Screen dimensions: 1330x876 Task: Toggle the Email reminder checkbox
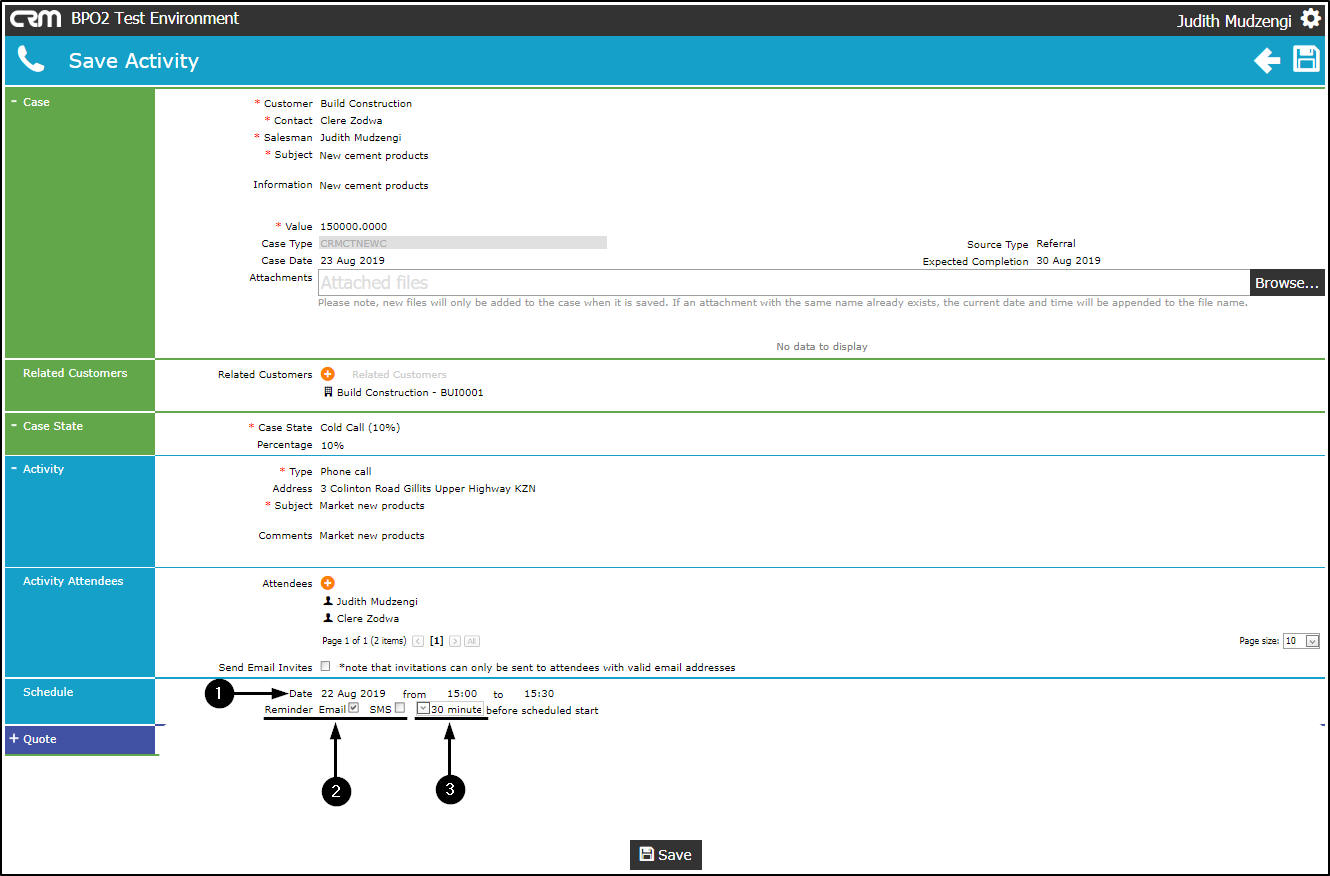353,708
